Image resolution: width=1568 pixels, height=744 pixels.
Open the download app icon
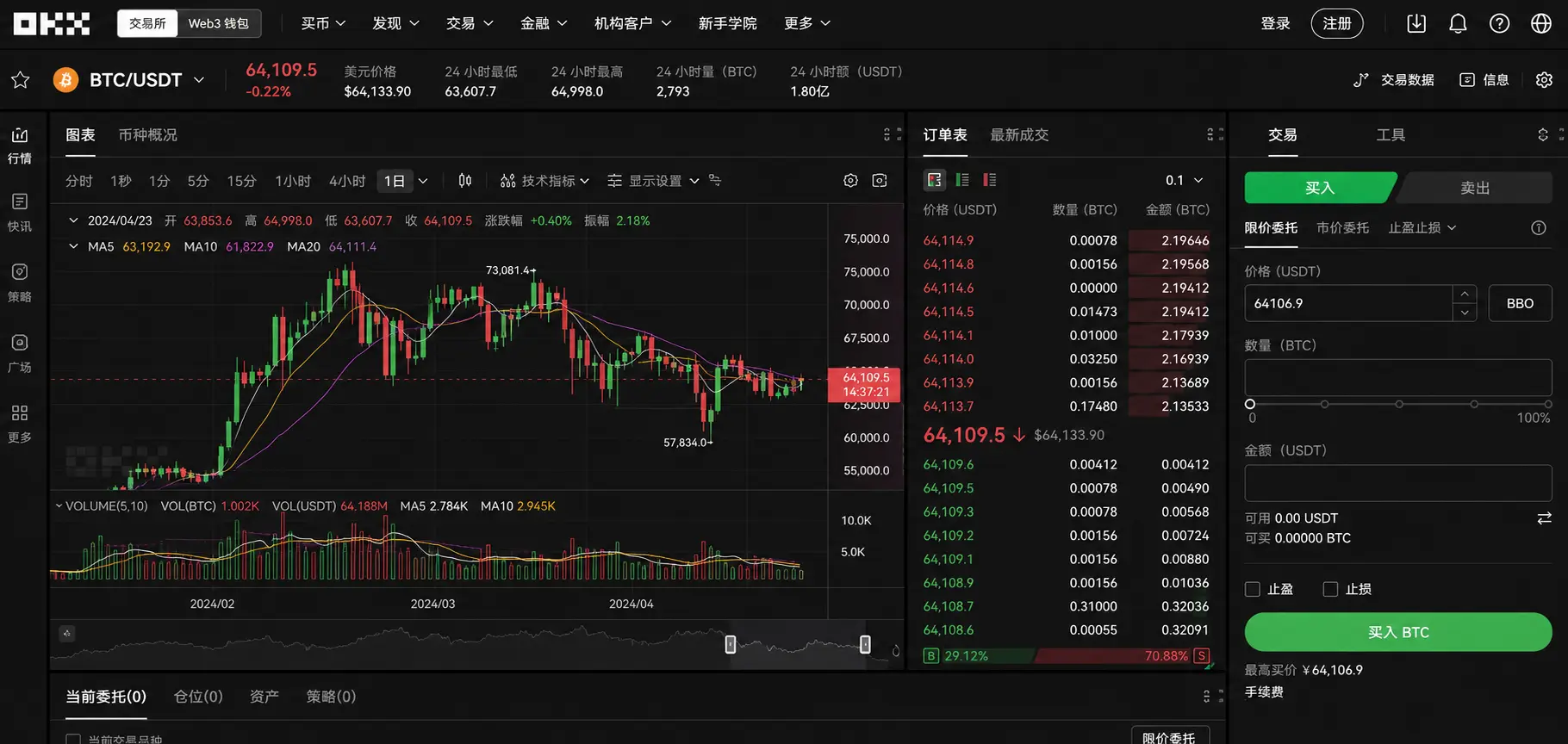[1416, 23]
